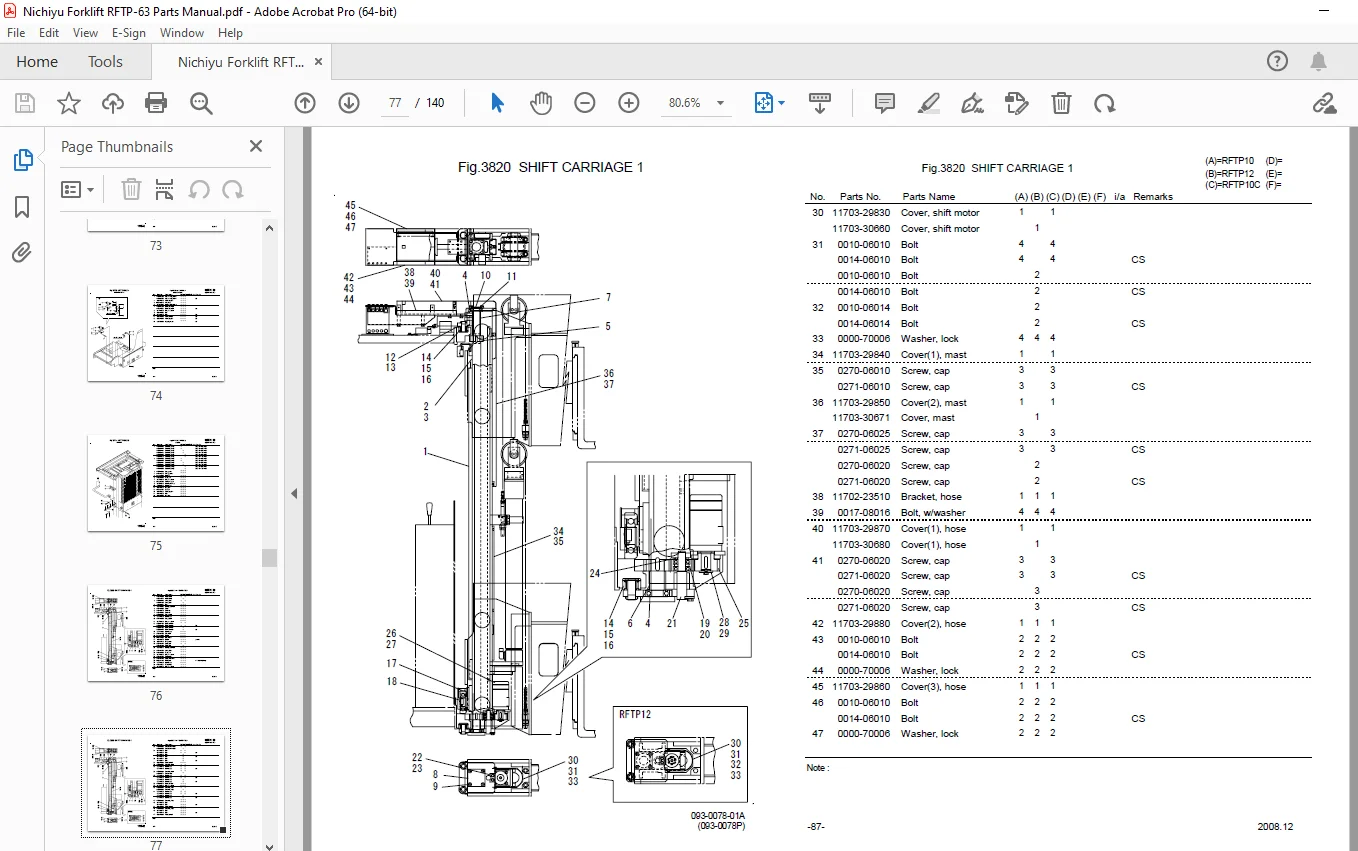The image size is (1358, 851).
Task: Select page 74 thumbnail
Action: [x=156, y=333]
